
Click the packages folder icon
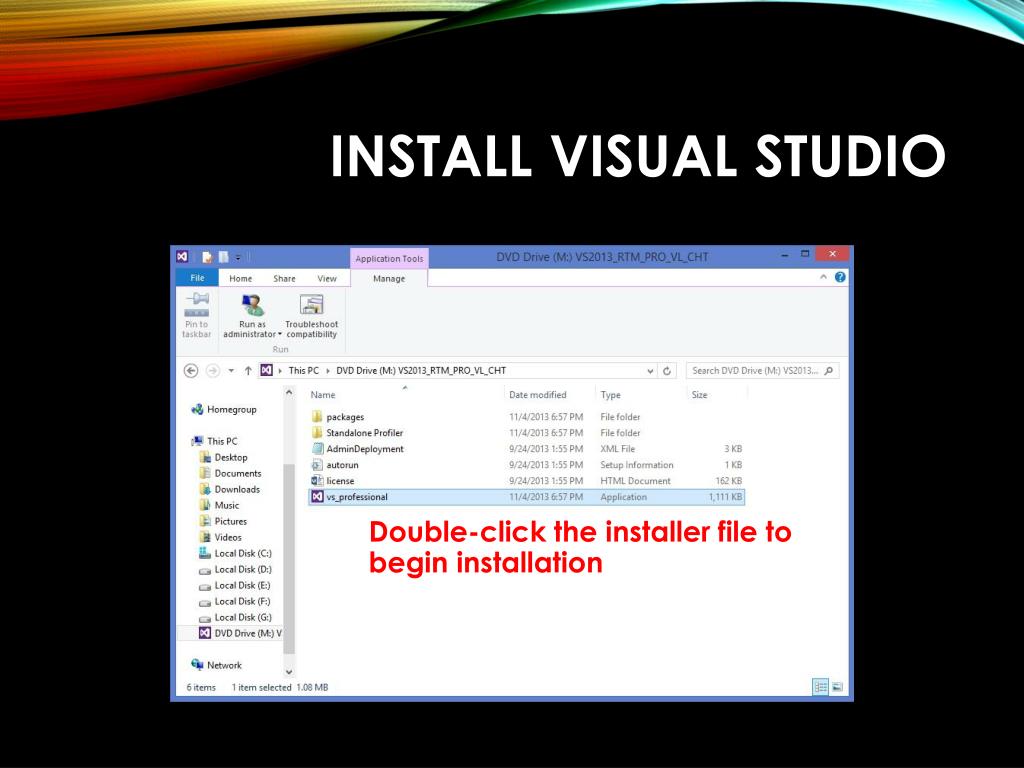(317, 417)
